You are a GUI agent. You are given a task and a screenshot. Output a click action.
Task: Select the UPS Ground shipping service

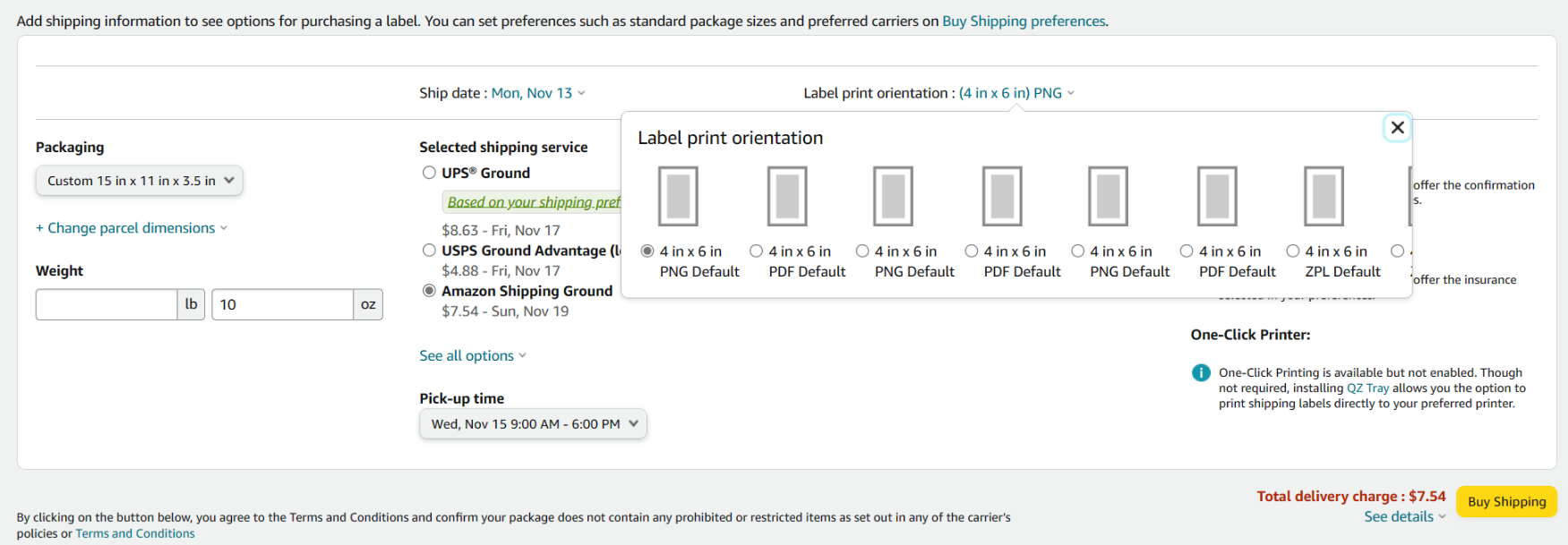pos(429,173)
